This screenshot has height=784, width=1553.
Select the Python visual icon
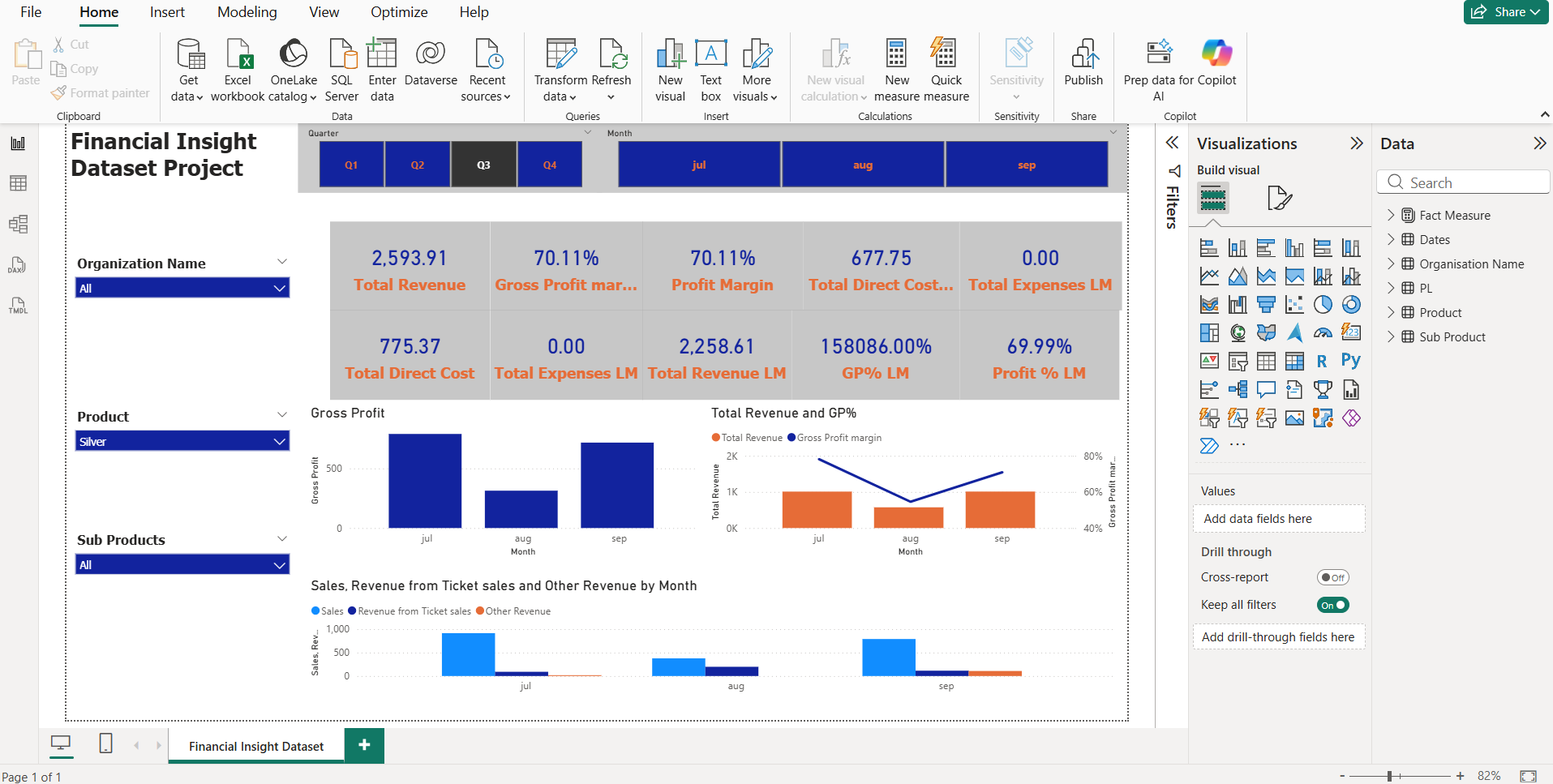click(1351, 361)
